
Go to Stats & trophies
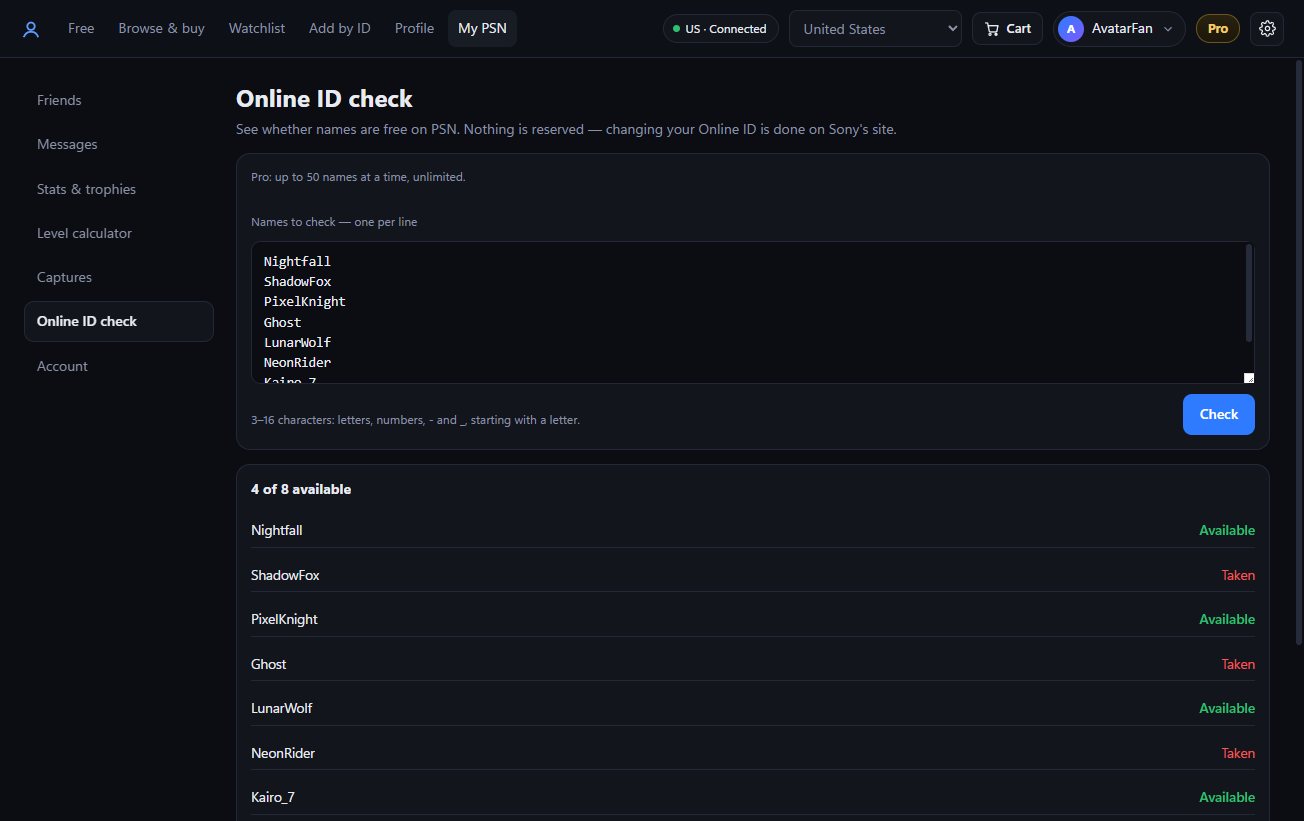click(x=119, y=189)
